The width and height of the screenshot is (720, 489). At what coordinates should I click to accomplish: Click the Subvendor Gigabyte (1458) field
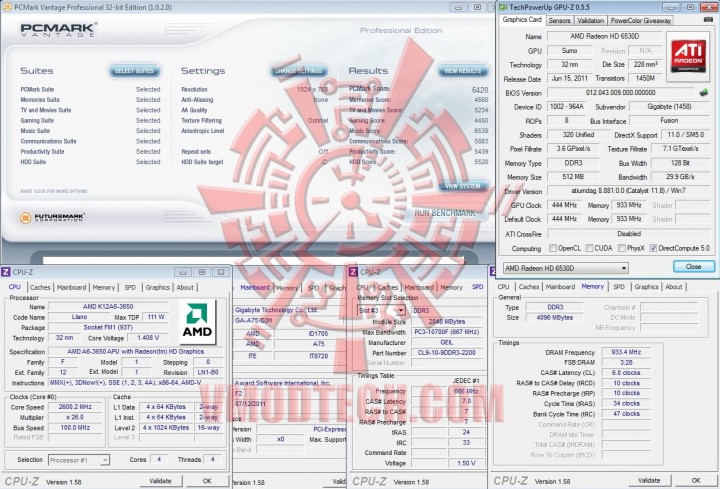point(669,107)
